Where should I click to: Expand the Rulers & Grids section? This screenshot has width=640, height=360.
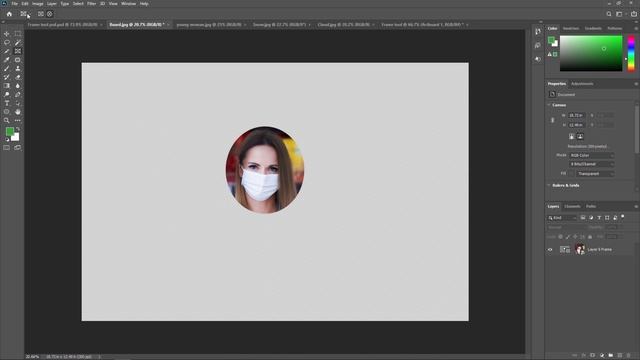[x=549, y=185]
